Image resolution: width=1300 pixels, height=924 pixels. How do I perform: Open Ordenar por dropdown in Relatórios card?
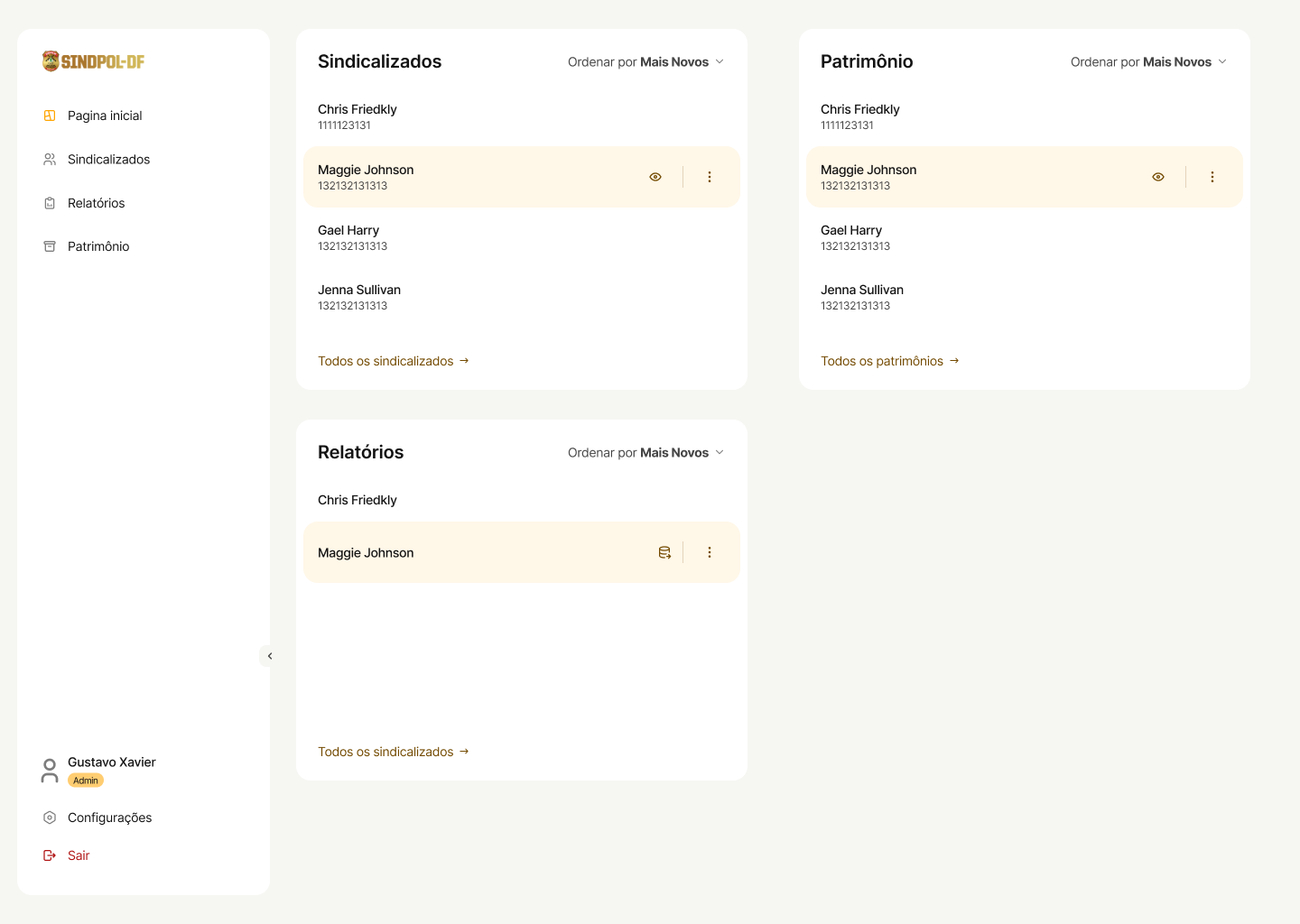(x=645, y=452)
